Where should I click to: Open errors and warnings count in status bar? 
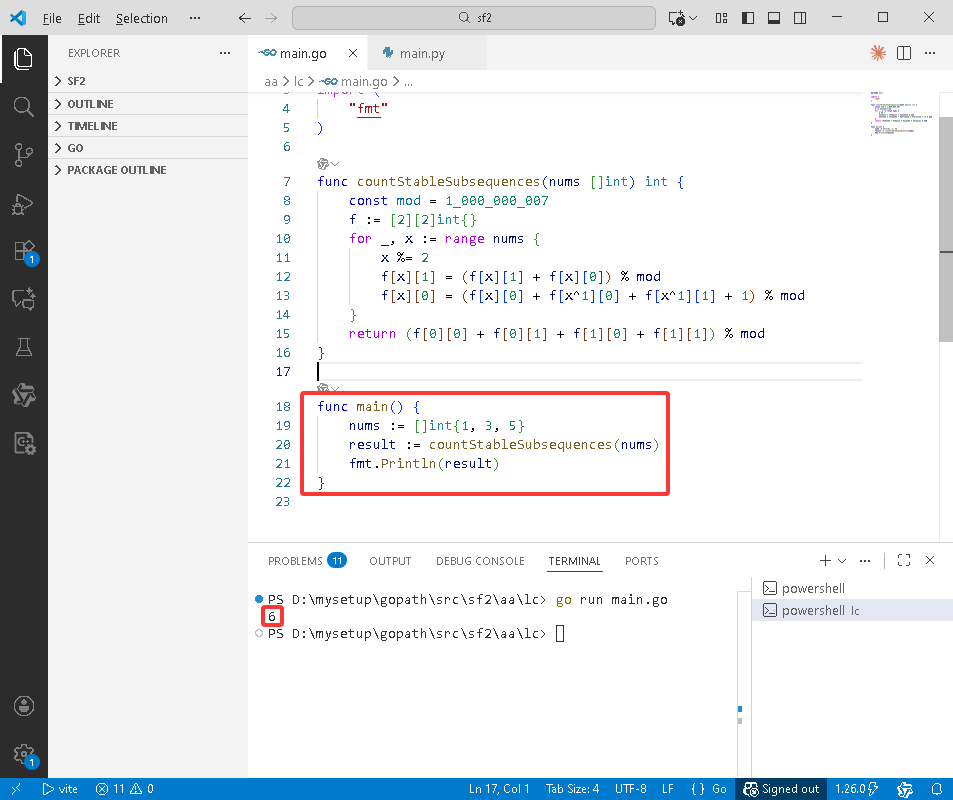125,789
